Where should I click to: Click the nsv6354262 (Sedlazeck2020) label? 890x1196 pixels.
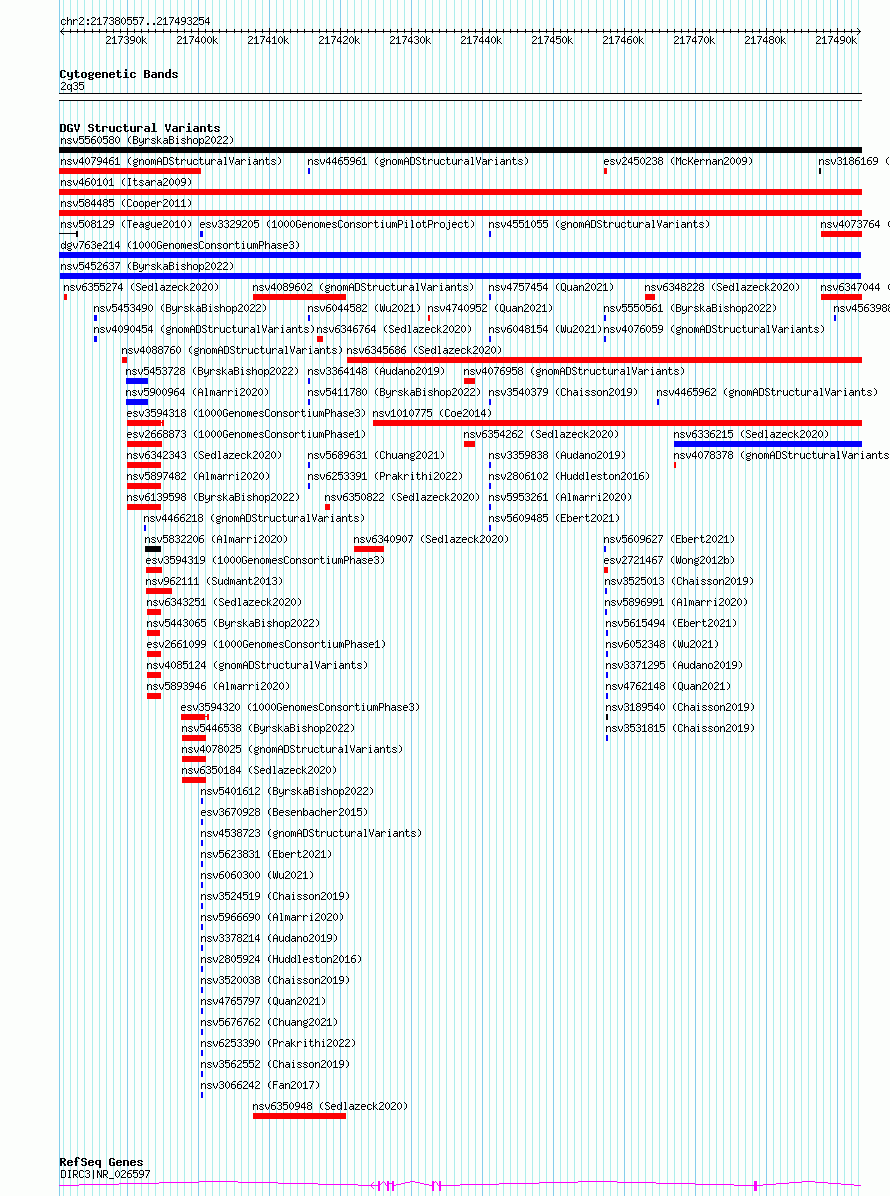coord(541,434)
